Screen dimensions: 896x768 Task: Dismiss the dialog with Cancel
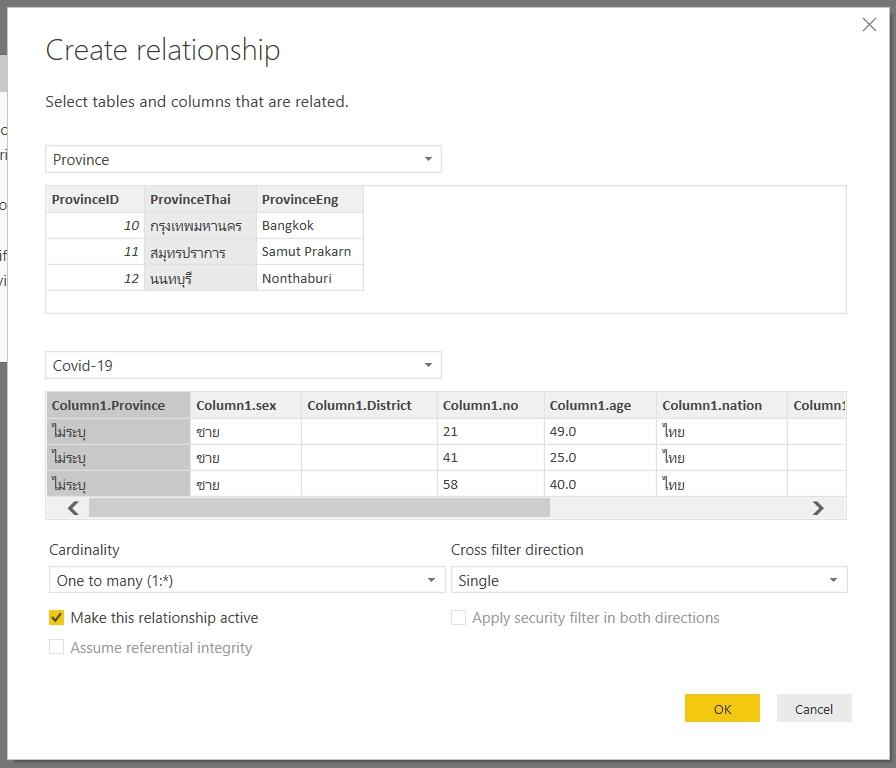click(813, 708)
